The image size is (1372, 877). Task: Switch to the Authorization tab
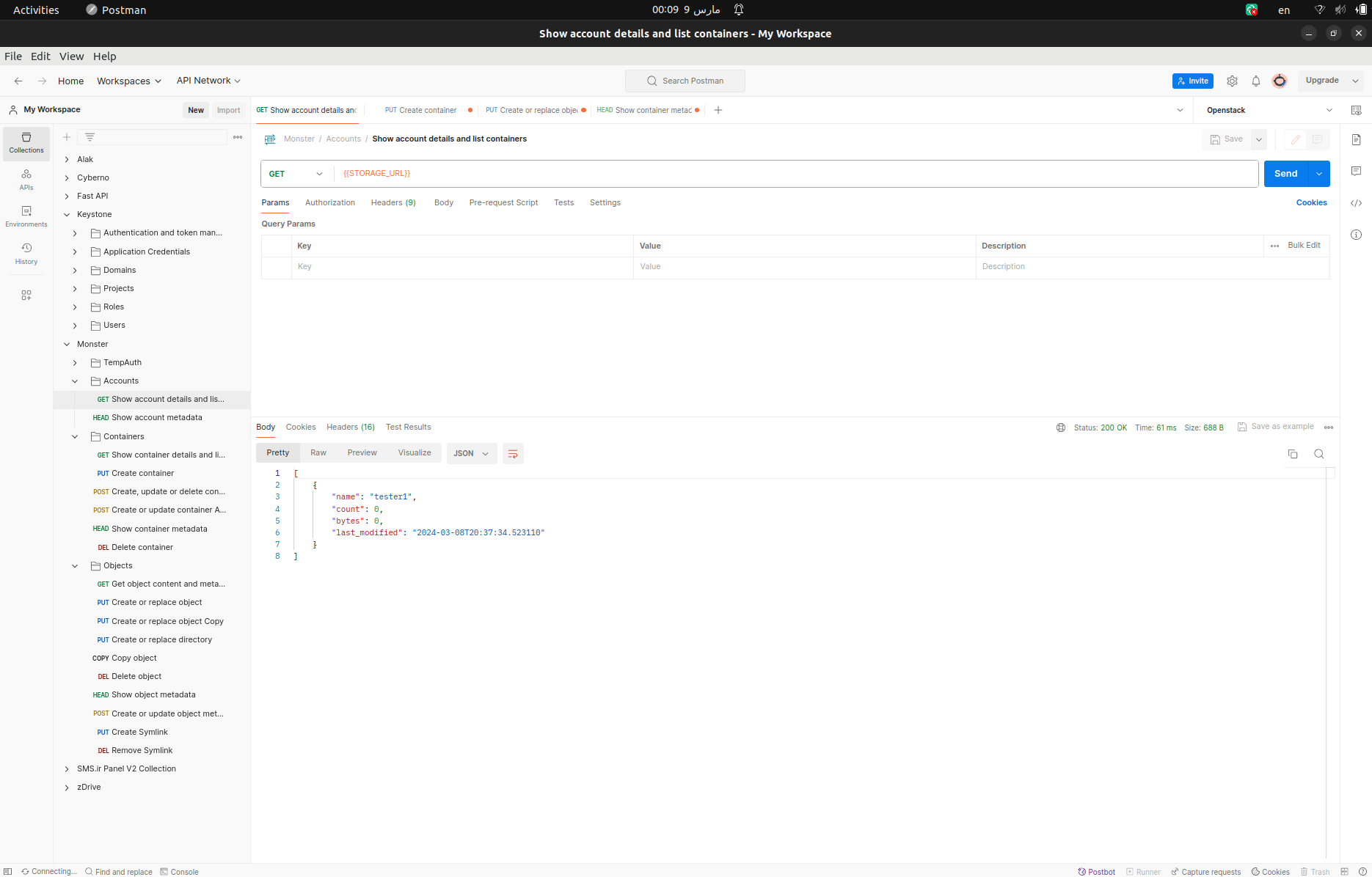(x=330, y=202)
